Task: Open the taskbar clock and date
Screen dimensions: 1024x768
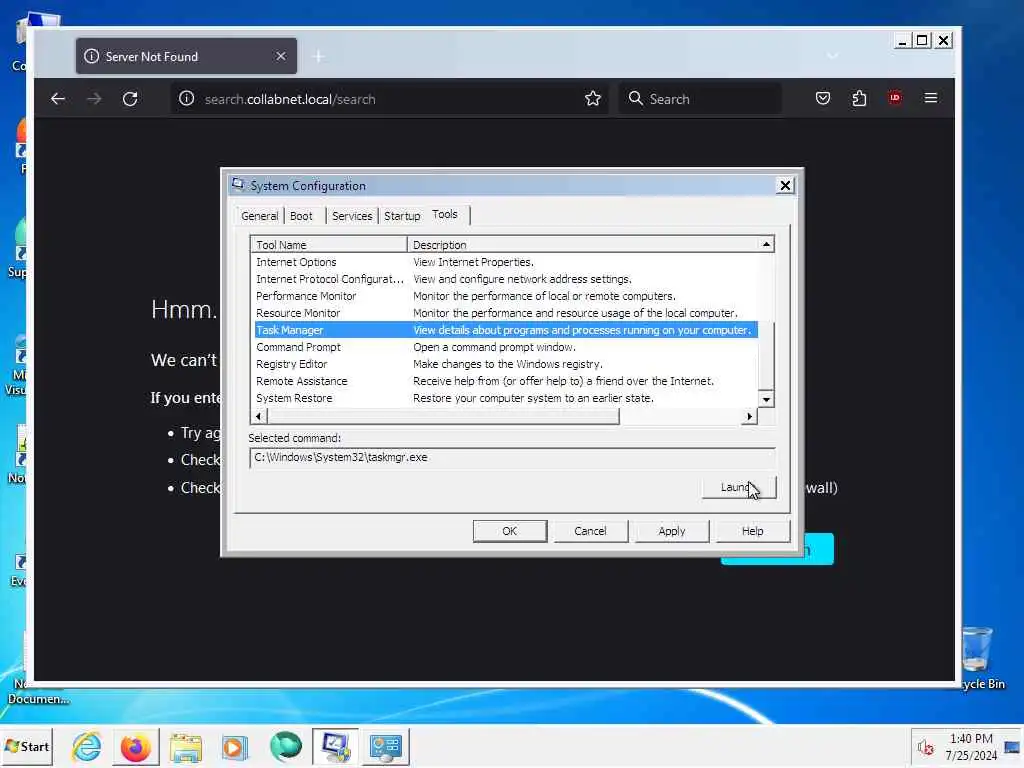Action: click(x=971, y=747)
